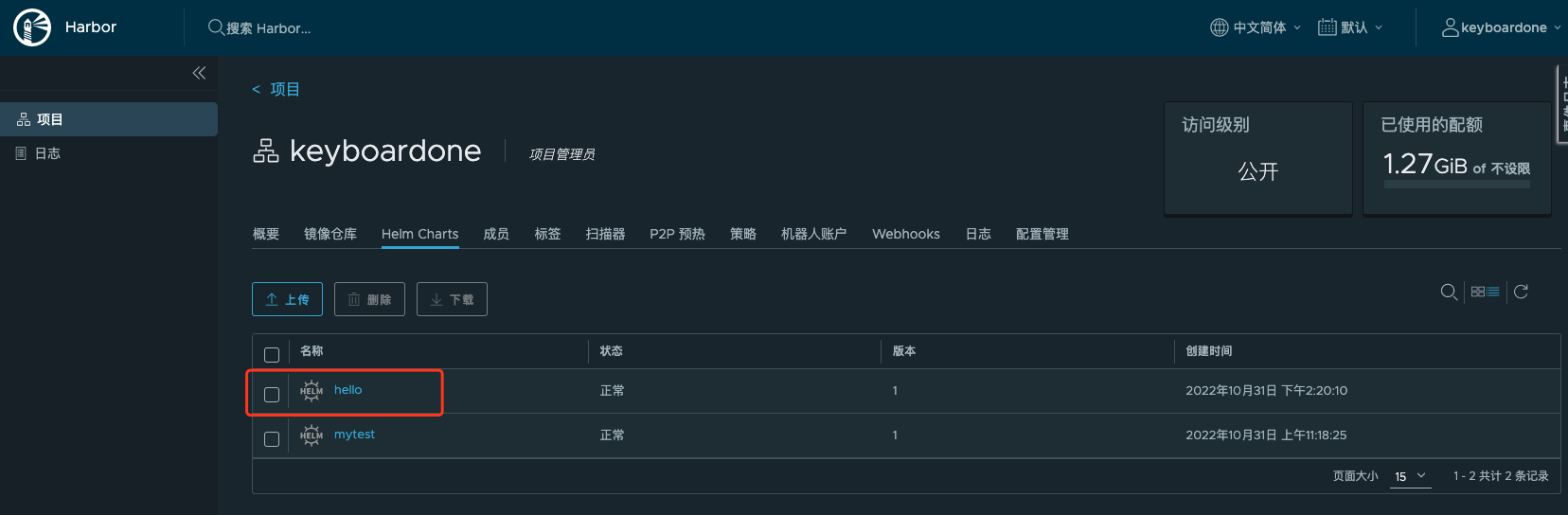Go to the 策略 tab

point(743,234)
